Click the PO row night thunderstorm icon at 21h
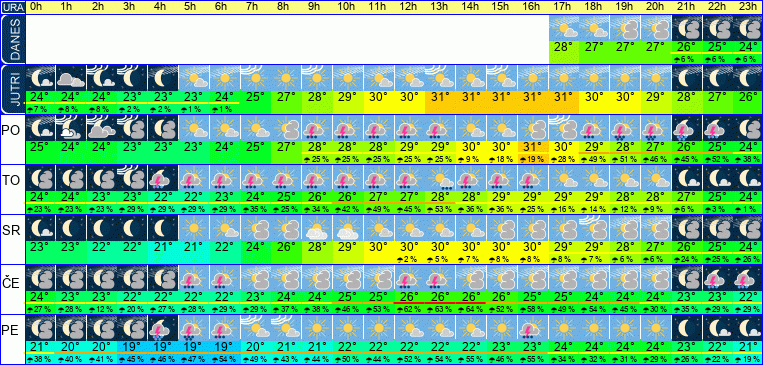 [687, 128]
